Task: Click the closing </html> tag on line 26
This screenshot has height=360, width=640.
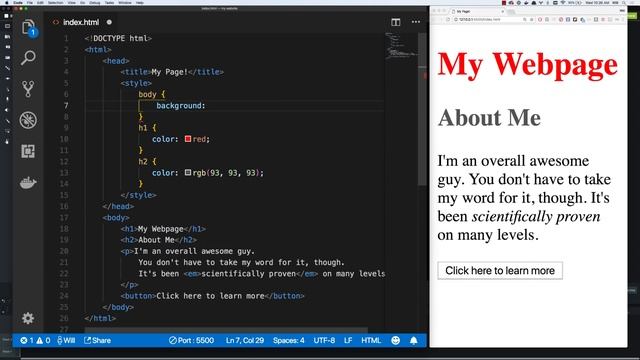Action: tap(100, 318)
